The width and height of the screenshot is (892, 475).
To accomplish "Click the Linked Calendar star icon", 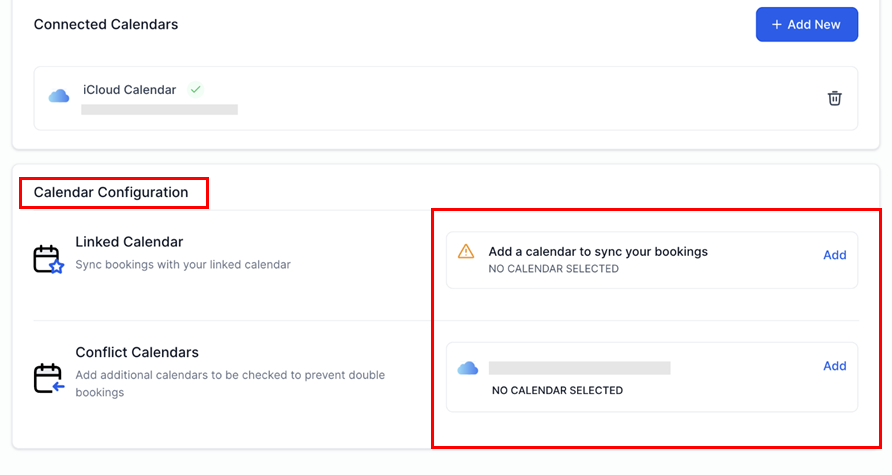I will tap(48, 260).
